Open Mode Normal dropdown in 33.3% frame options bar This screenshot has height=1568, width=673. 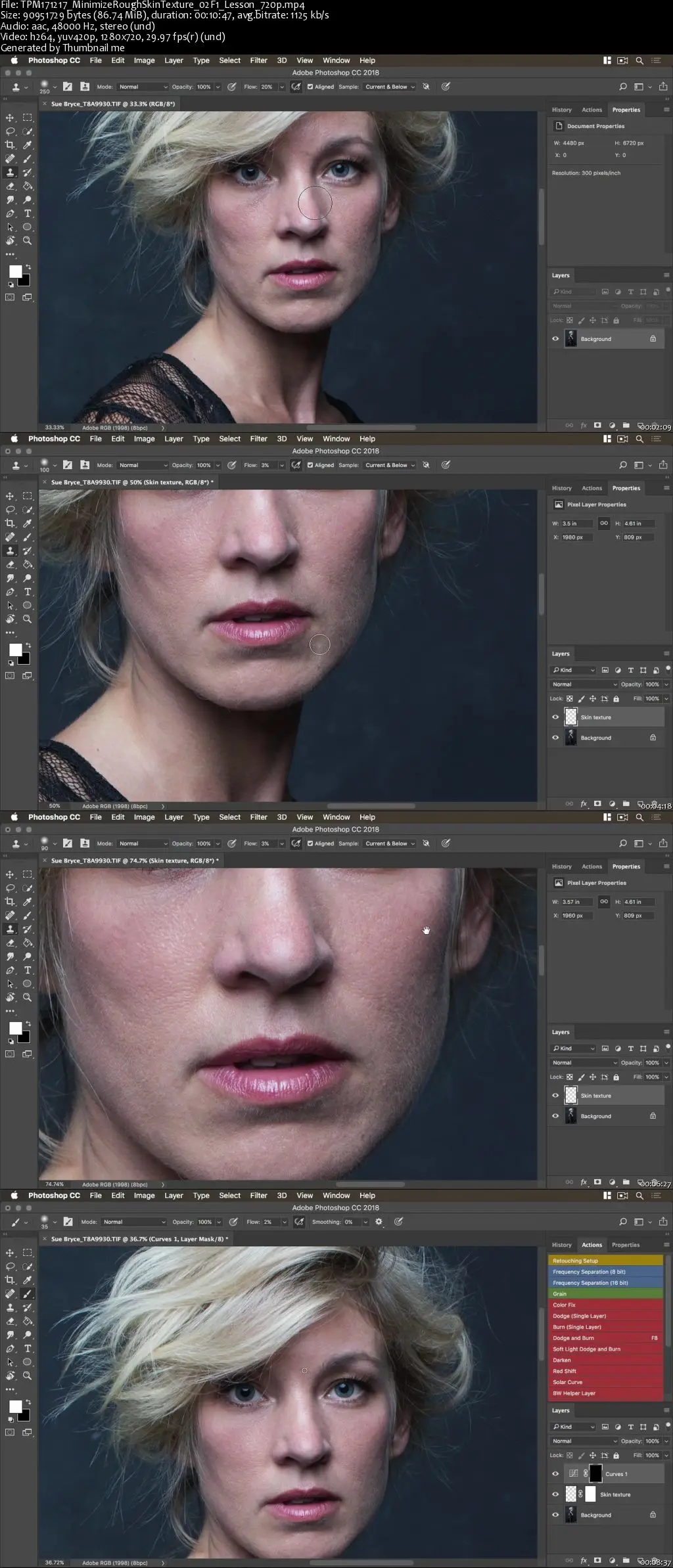click(x=143, y=87)
